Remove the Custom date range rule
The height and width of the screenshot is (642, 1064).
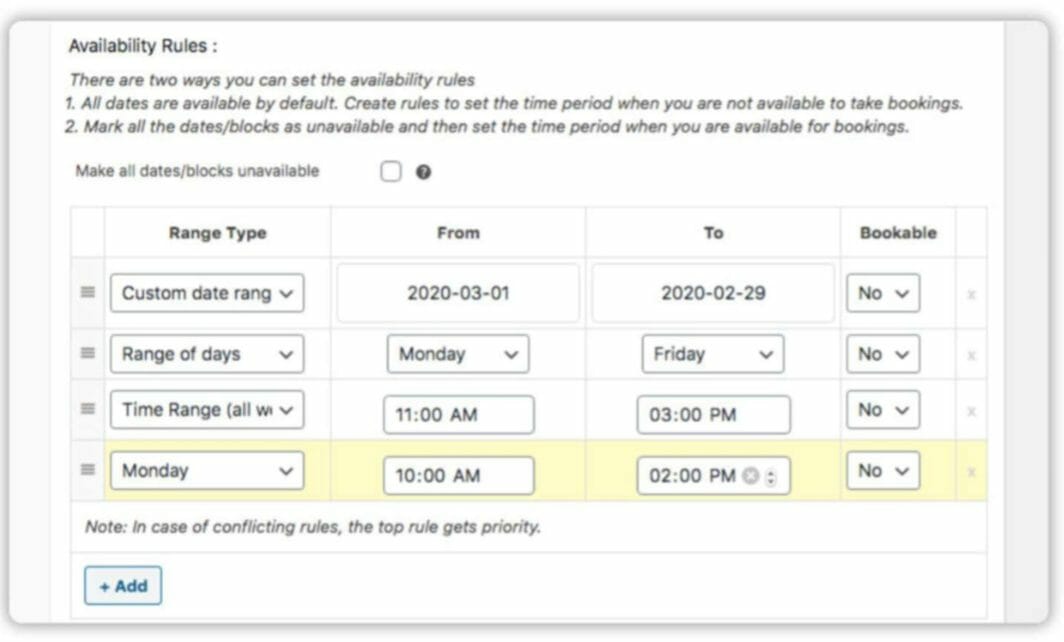tap(970, 294)
